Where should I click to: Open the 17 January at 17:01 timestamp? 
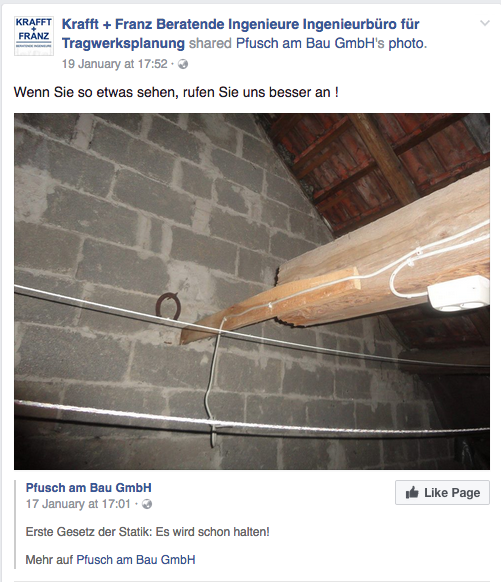click(x=78, y=504)
